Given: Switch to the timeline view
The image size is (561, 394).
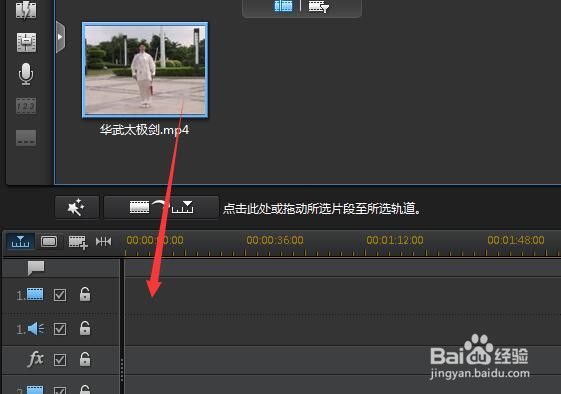Looking at the screenshot, I should pyautogui.click(x=20, y=242).
